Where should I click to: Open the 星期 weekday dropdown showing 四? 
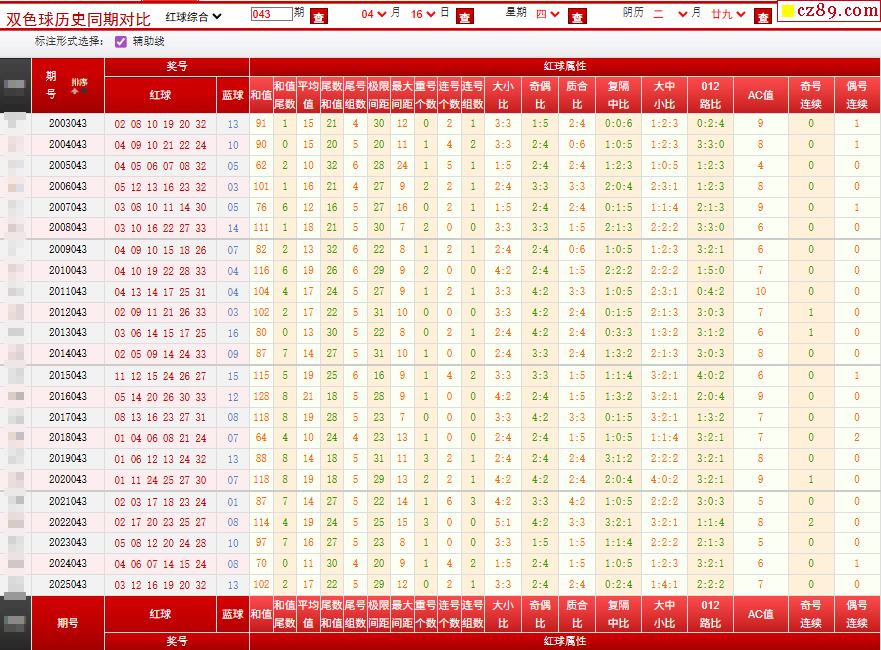(547, 14)
